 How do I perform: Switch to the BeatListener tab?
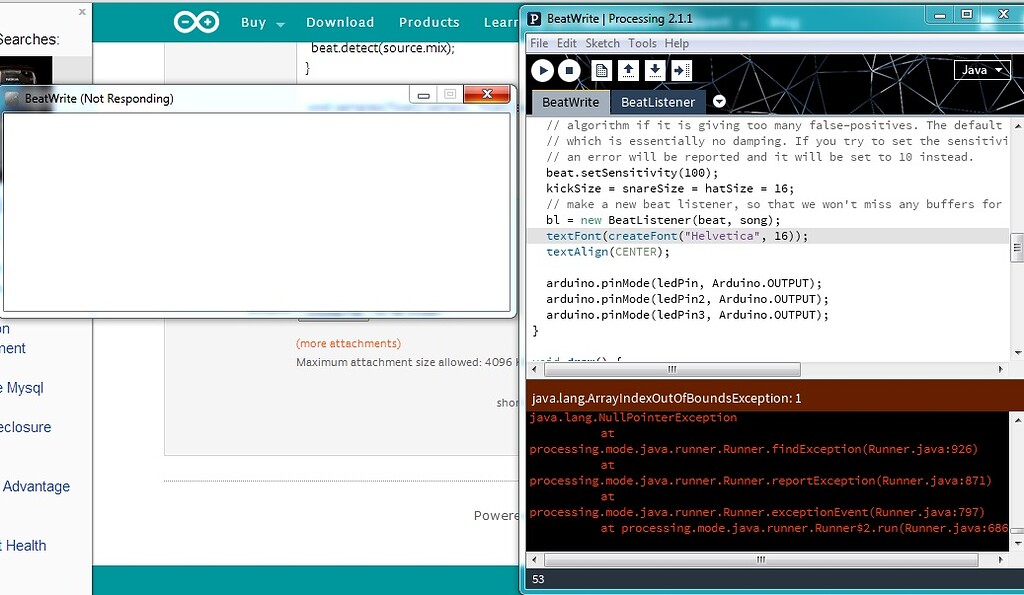click(657, 101)
